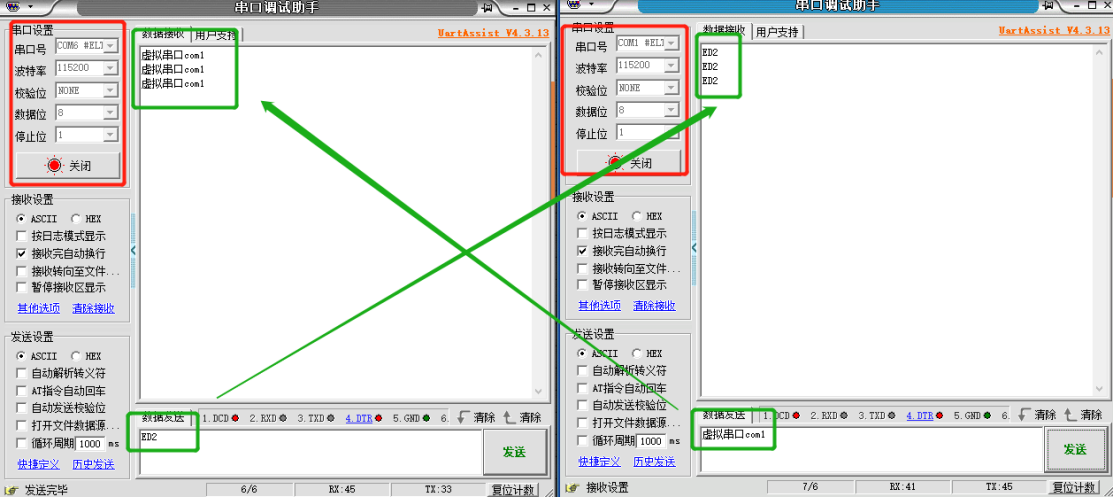This screenshot has width=1114, height=497.
Task: Open the 波特率 115200 dropdown in left window
Action: (x=110, y=68)
